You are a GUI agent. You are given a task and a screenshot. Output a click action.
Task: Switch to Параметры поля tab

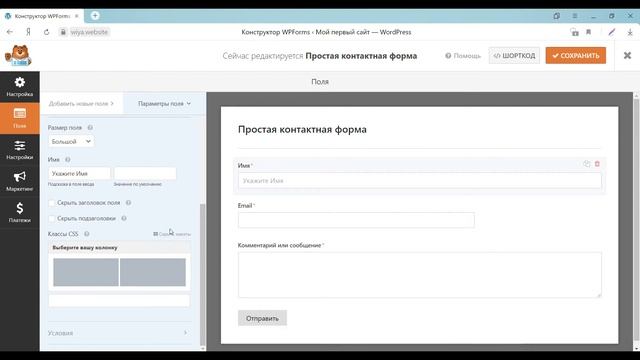click(164, 104)
